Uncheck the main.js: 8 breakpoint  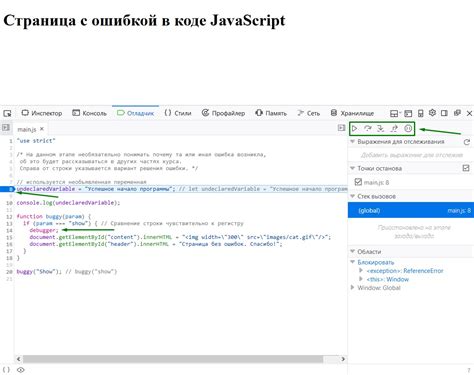(358, 182)
